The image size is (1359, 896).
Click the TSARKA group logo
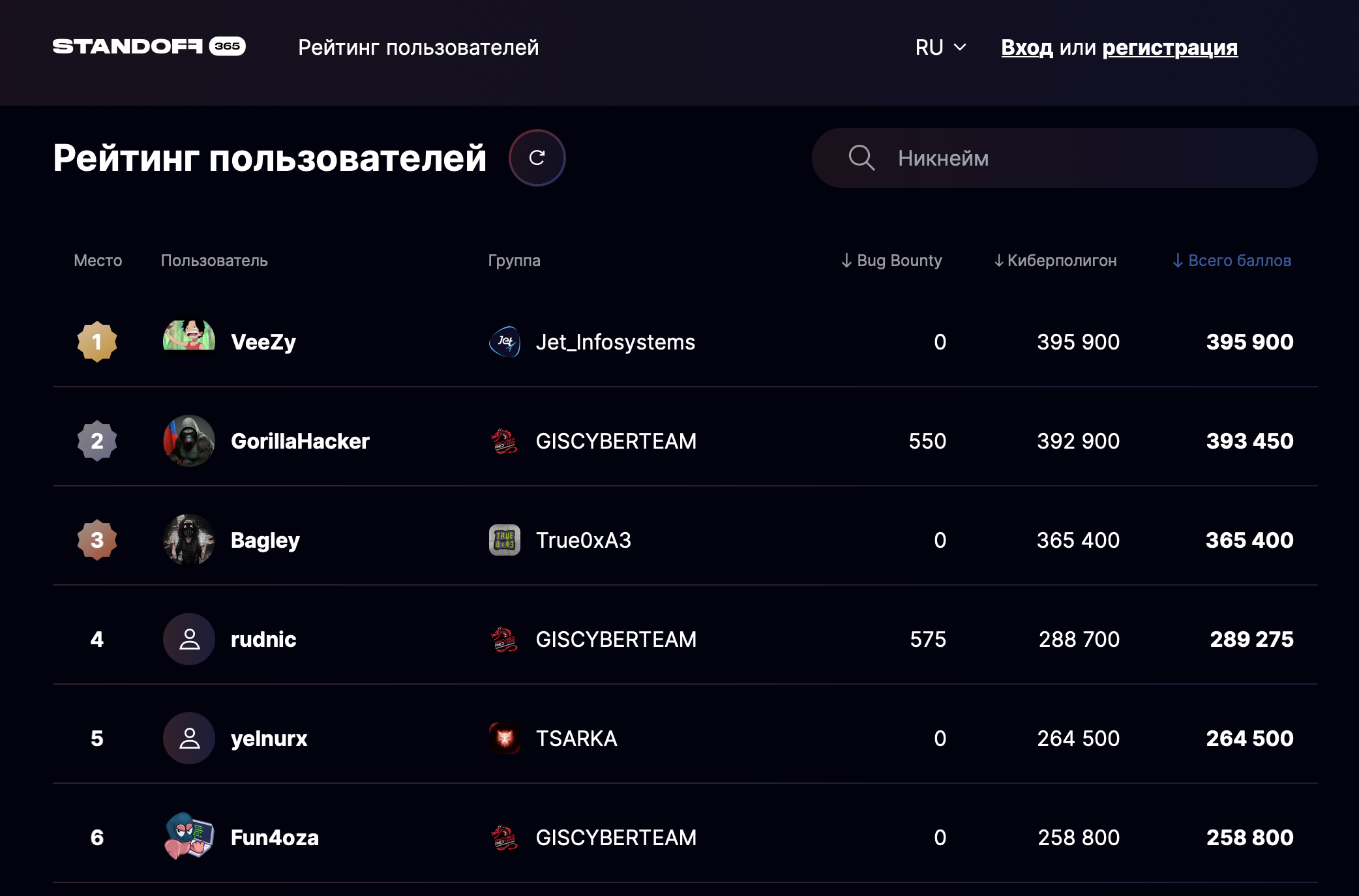coord(505,738)
